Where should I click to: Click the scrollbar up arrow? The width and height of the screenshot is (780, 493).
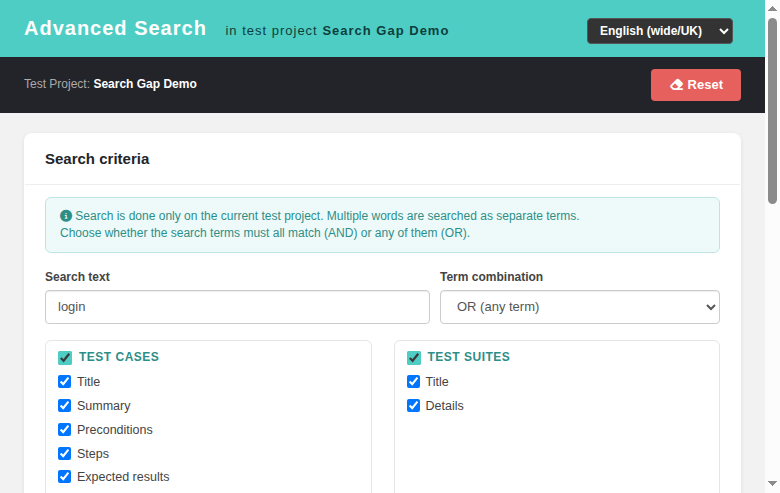tap(772, 8)
